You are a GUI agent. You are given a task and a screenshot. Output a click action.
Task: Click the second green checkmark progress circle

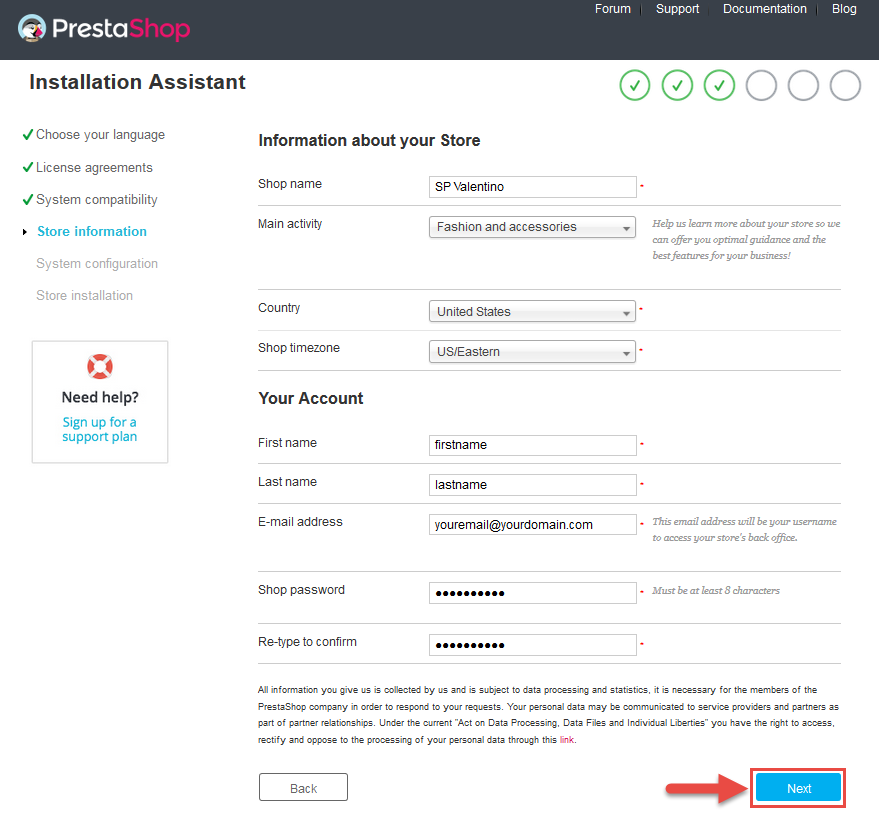[677, 86]
